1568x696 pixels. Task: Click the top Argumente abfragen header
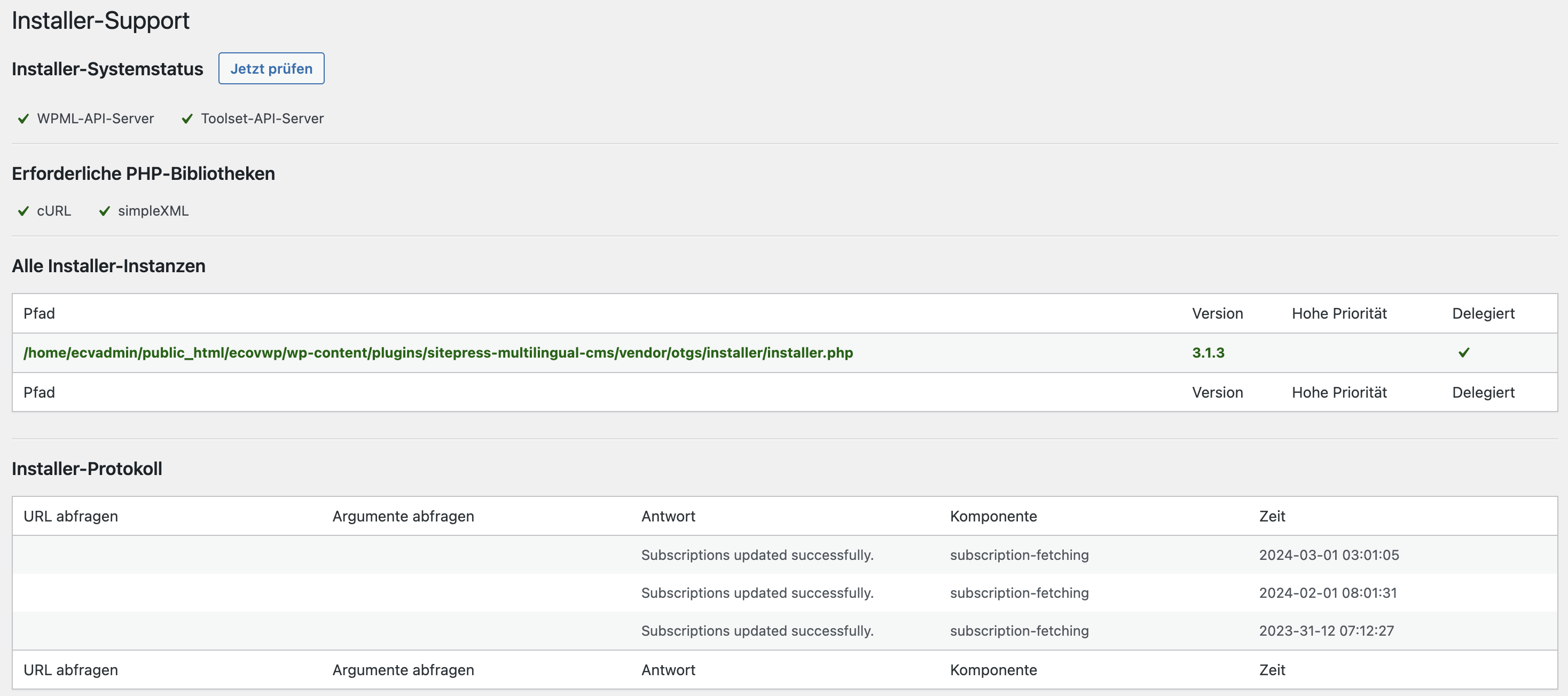tap(403, 516)
